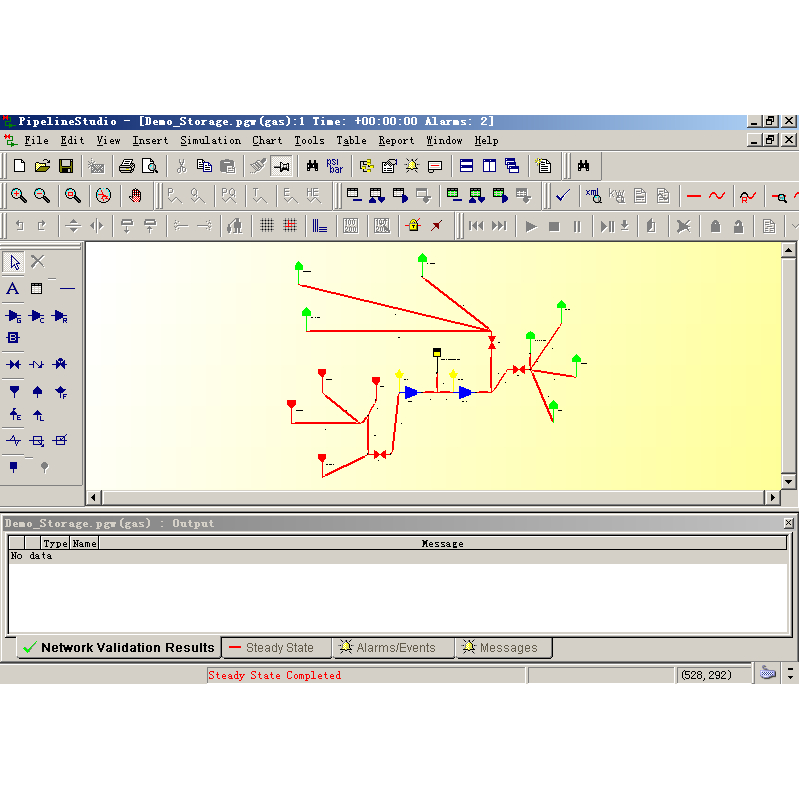Open the Report menu
This screenshot has width=799, height=799.
(x=396, y=141)
